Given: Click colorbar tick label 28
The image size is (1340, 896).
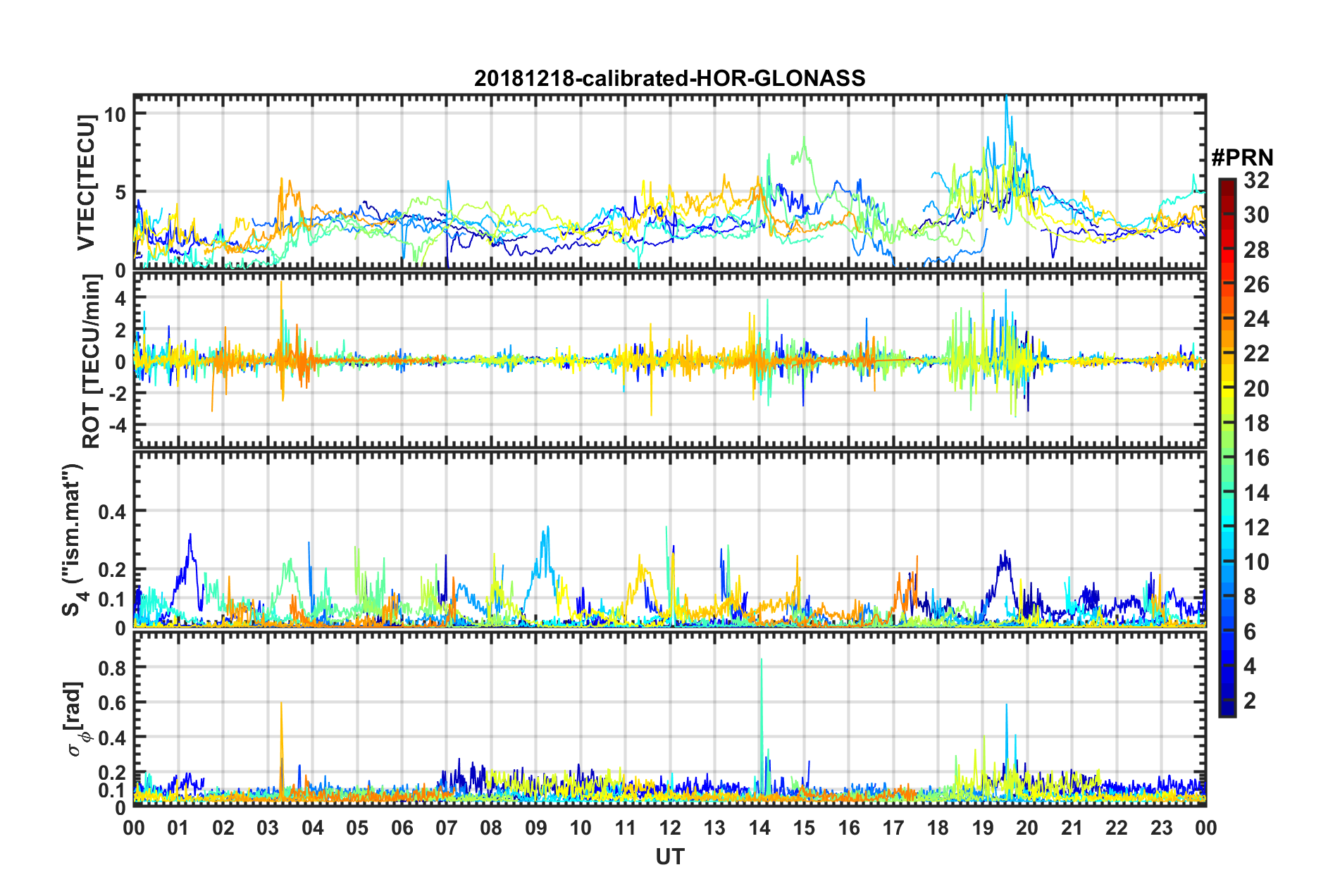Looking at the screenshot, I should point(1256,249).
